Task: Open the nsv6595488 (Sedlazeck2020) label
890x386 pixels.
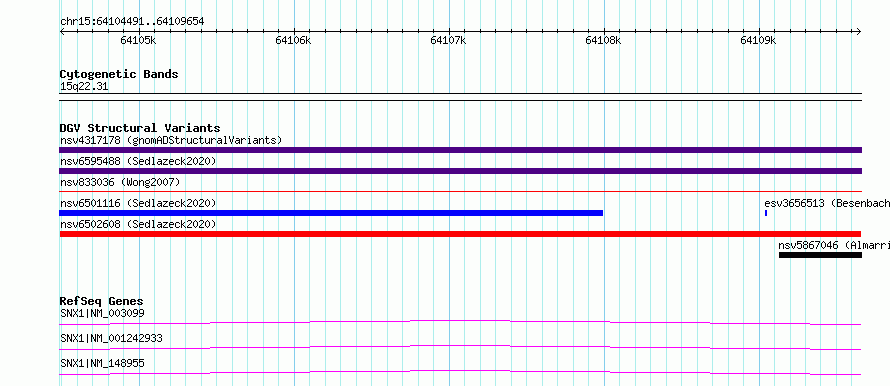Action: click(x=138, y=161)
